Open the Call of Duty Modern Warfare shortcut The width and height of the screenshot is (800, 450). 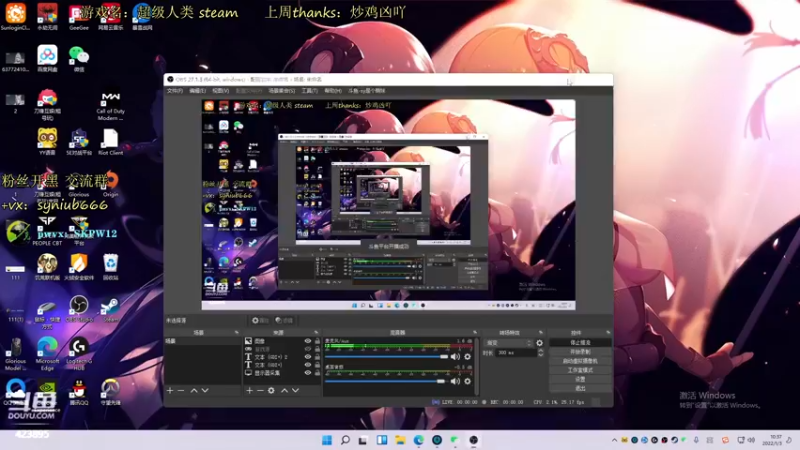click(x=110, y=106)
